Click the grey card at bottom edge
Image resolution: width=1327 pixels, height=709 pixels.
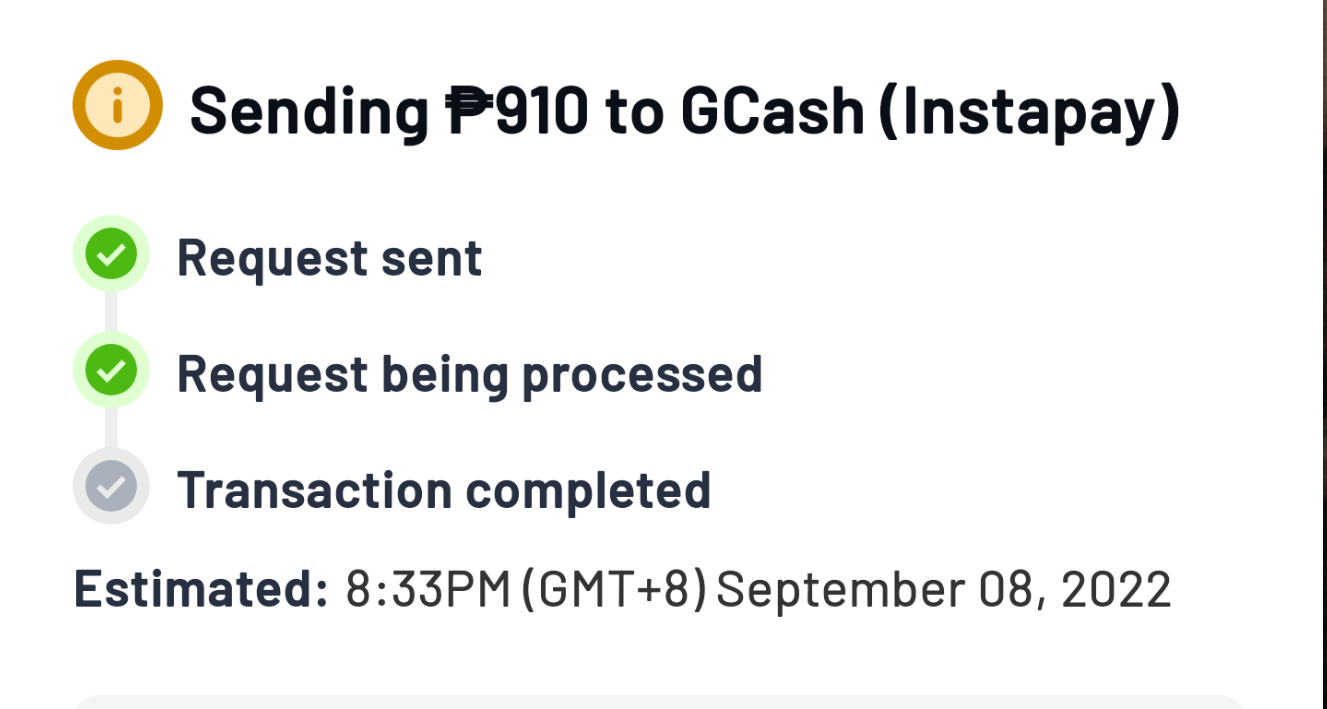coord(659,701)
